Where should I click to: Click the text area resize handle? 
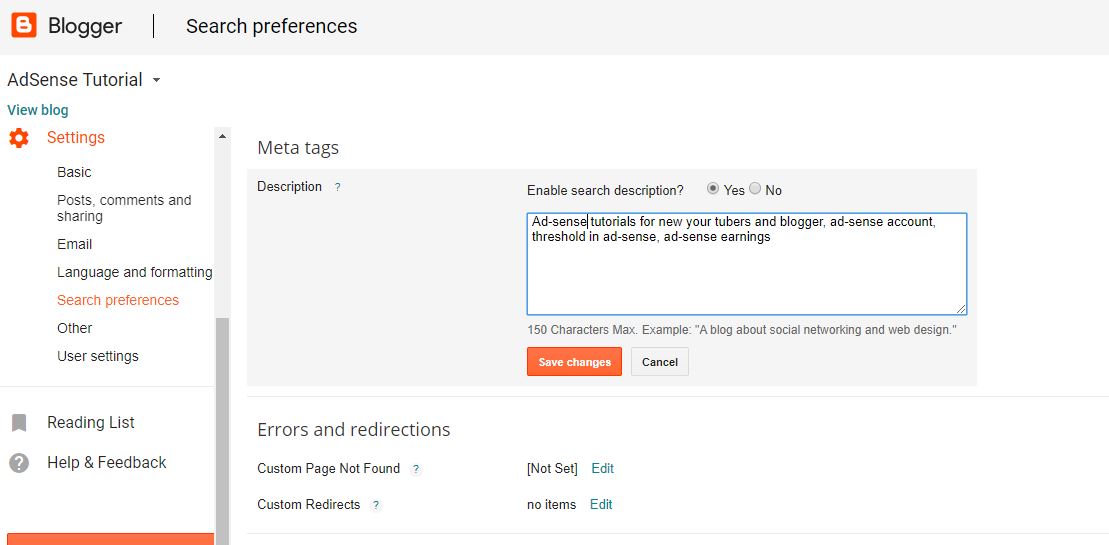pos(961,309)
